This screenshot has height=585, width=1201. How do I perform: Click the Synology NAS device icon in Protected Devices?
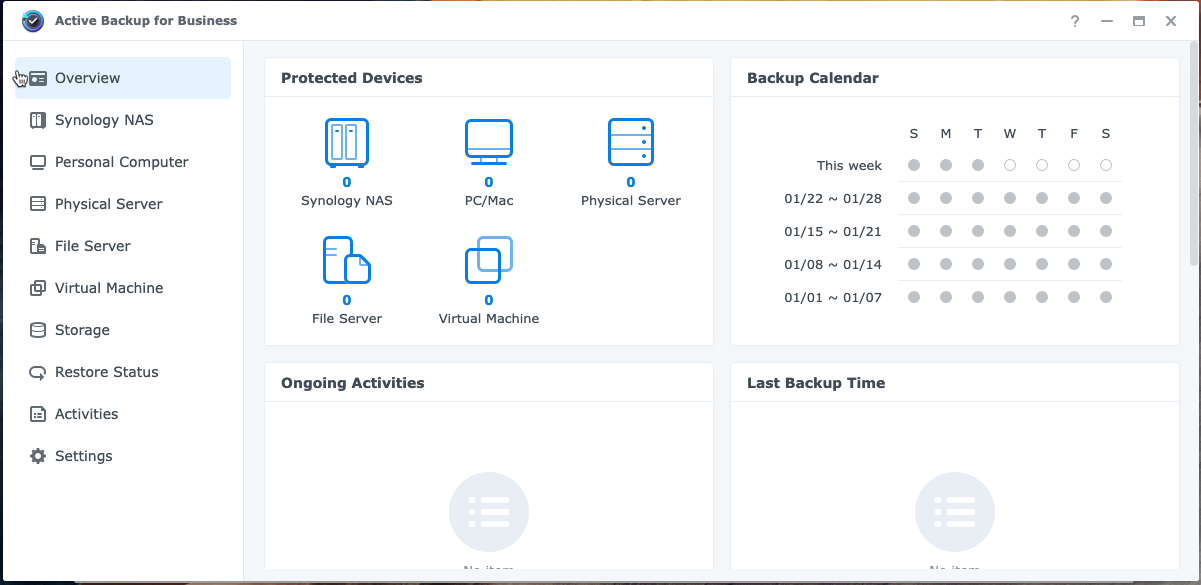coord(346,143)
